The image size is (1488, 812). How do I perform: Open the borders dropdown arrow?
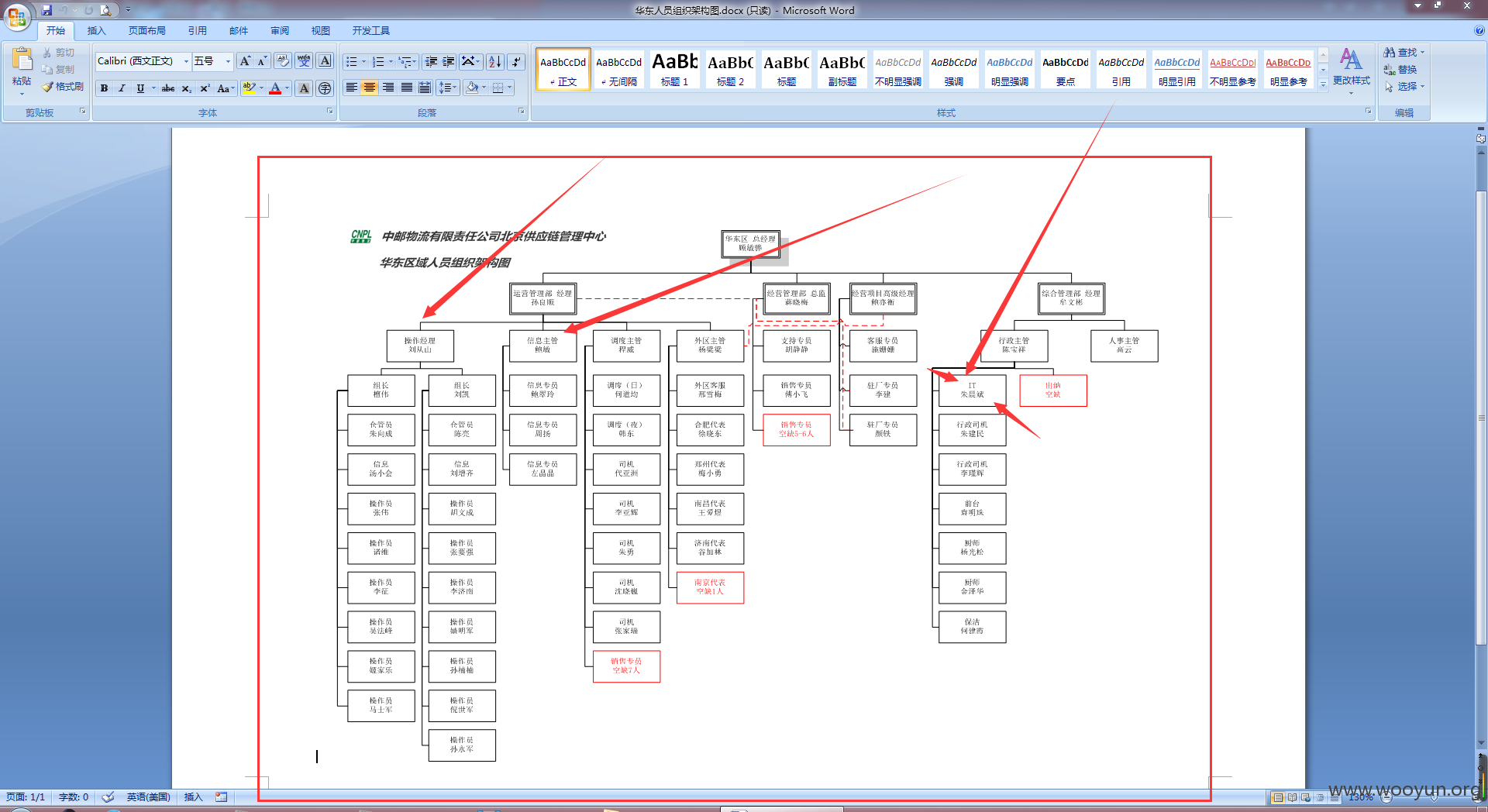509,88
